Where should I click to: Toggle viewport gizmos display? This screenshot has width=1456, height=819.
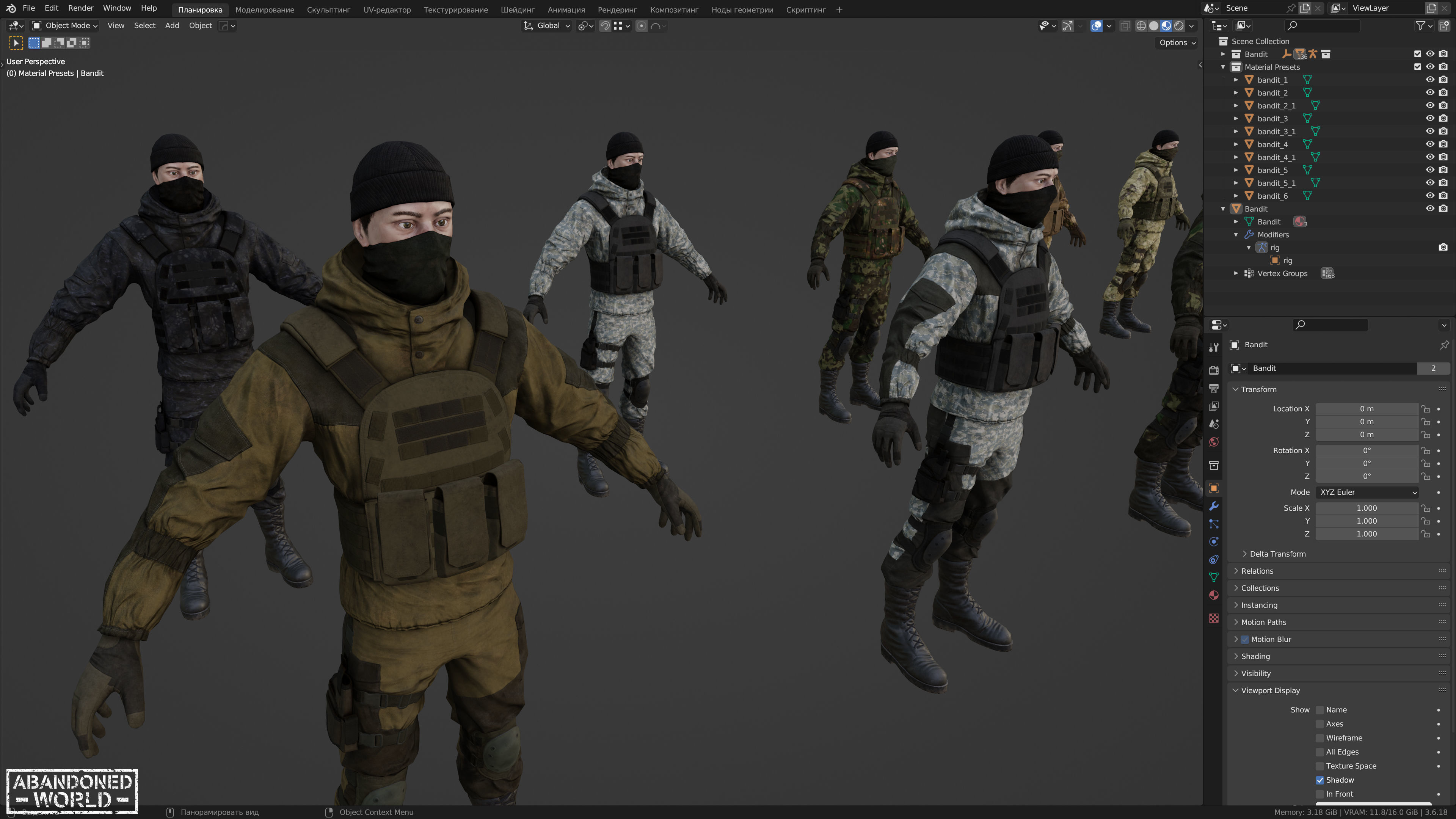point(1067,26)
